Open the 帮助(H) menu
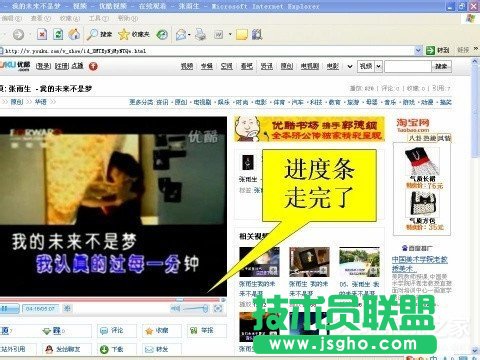 click(128, 18)
